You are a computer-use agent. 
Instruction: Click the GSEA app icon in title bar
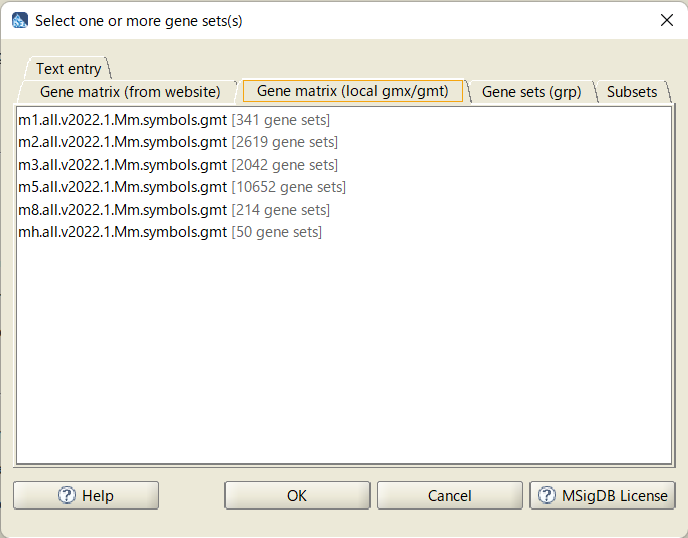click(20, 21)
